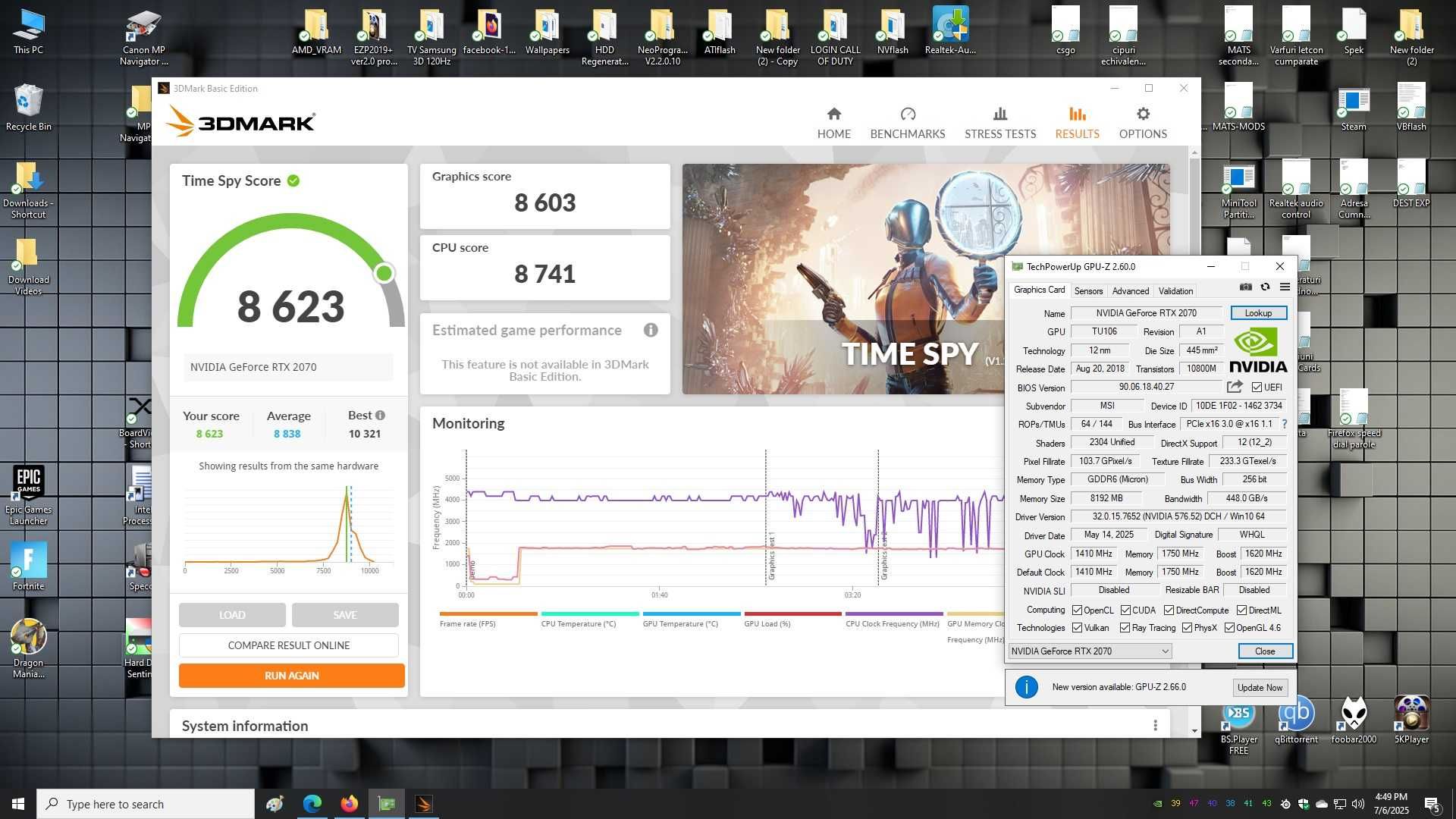Launch Fortnite from the desktop icon
This screenshot has width=1456, height=819.
[29, 566]
